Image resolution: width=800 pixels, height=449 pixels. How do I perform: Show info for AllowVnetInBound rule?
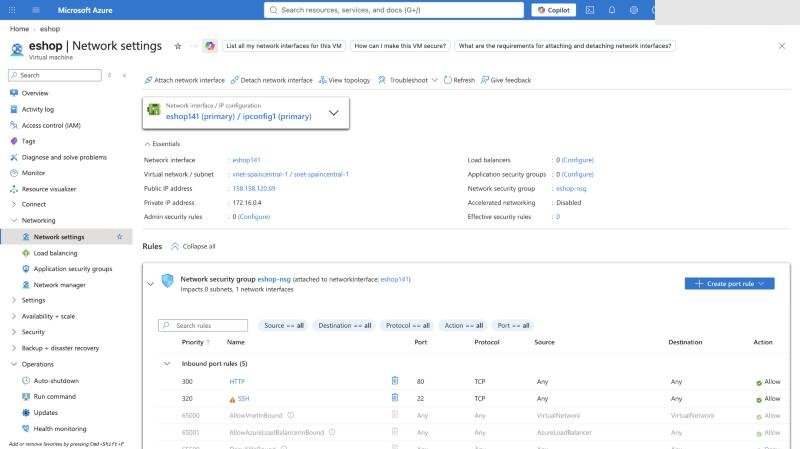(290, 415)
